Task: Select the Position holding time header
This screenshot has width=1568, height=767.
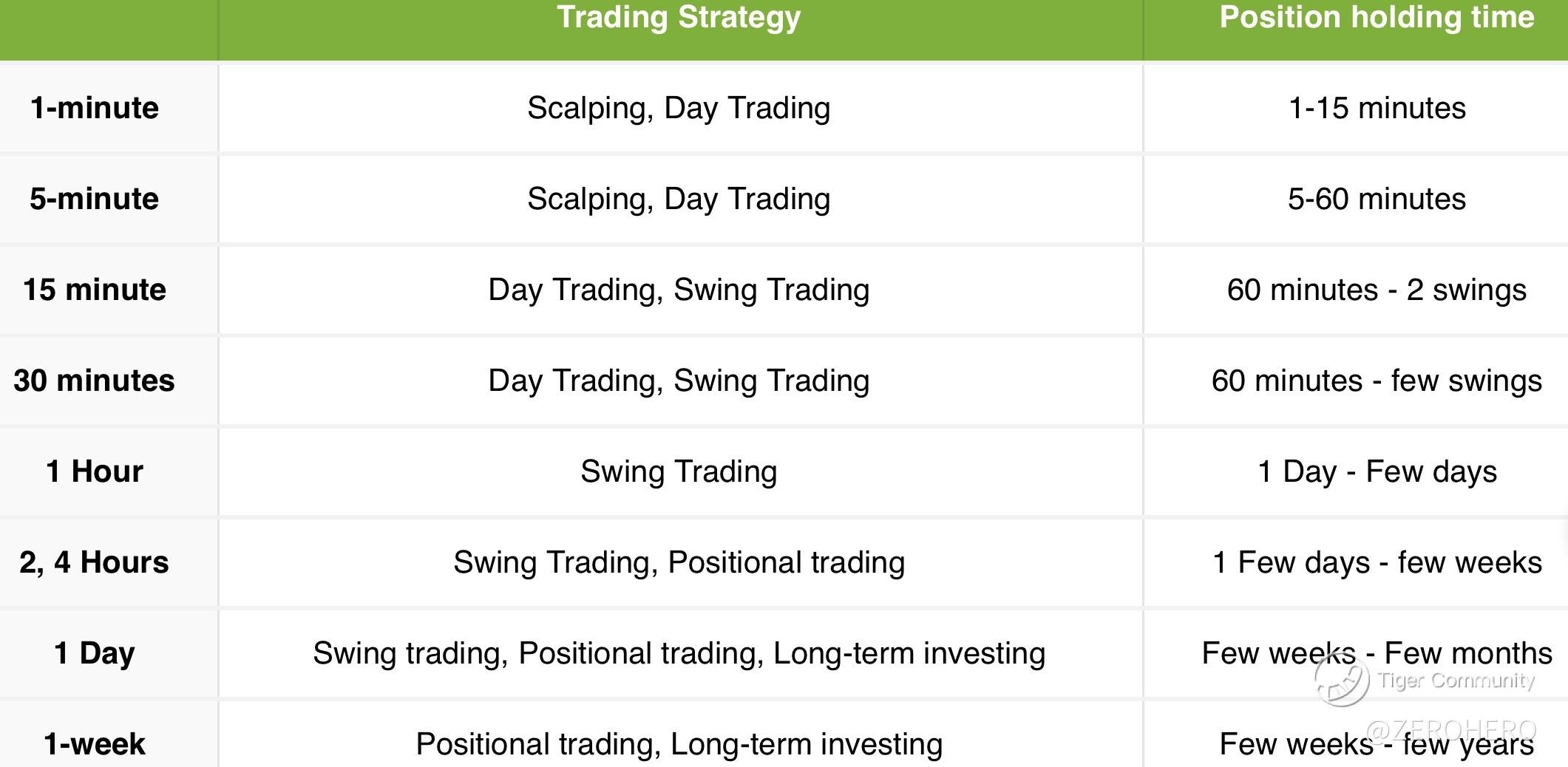Action: click(x=1377, y=17)
